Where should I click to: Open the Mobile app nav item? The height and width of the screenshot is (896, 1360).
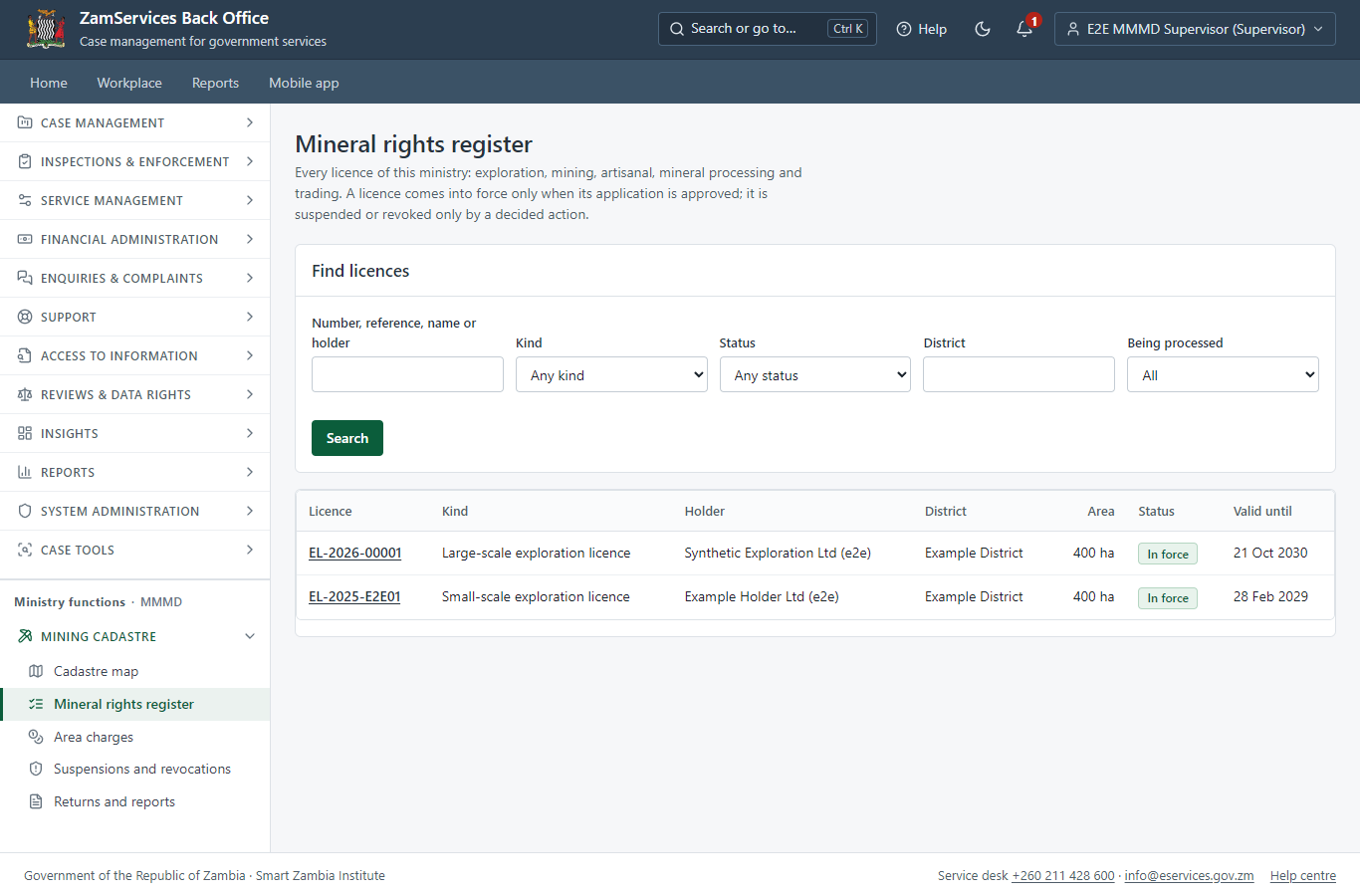304,83
